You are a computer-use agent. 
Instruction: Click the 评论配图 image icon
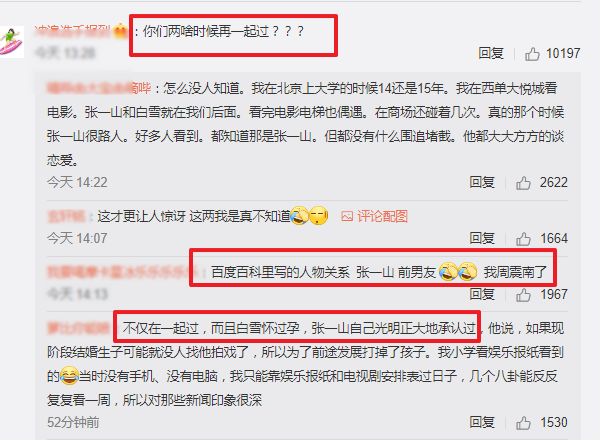coord(347,217)
